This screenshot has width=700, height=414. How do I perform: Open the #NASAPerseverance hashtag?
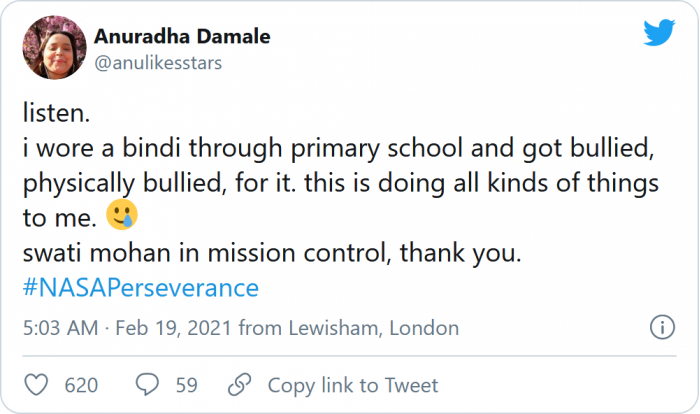140,288
